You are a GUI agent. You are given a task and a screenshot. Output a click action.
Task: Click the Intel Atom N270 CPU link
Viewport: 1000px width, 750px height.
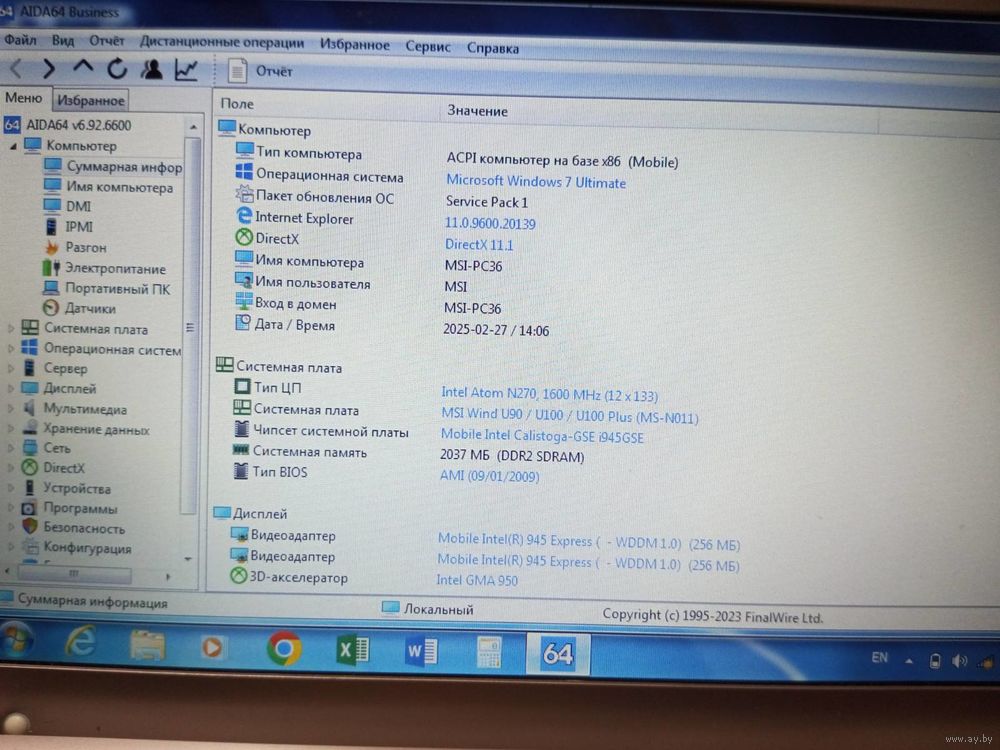click(x=549, y=395)
